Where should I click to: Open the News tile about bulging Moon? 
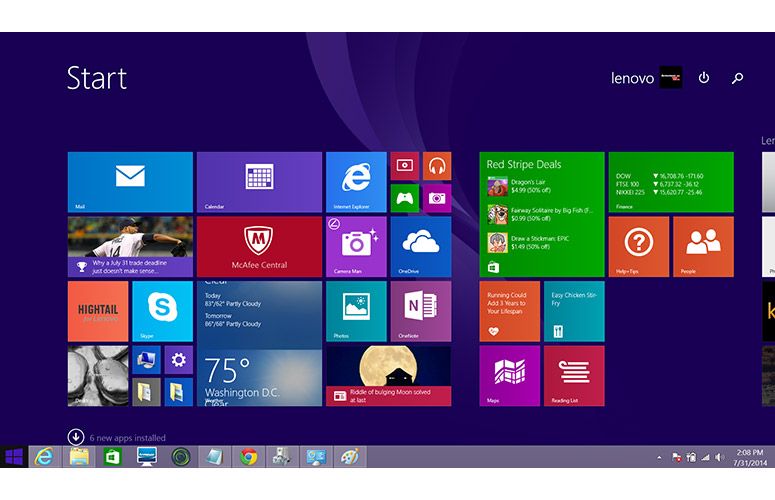(x=388, y=376)
